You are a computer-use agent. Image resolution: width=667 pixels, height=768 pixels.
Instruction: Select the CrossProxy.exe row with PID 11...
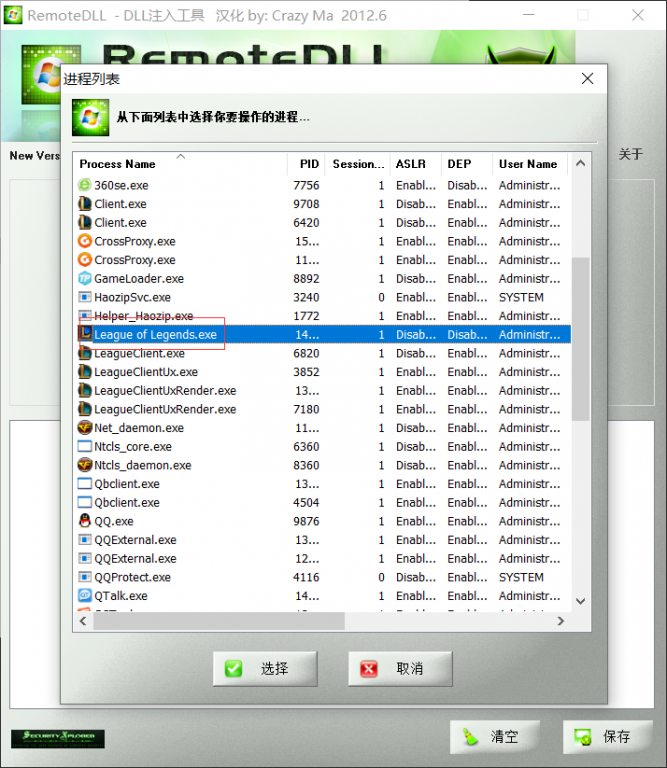[x=322, y=260]
